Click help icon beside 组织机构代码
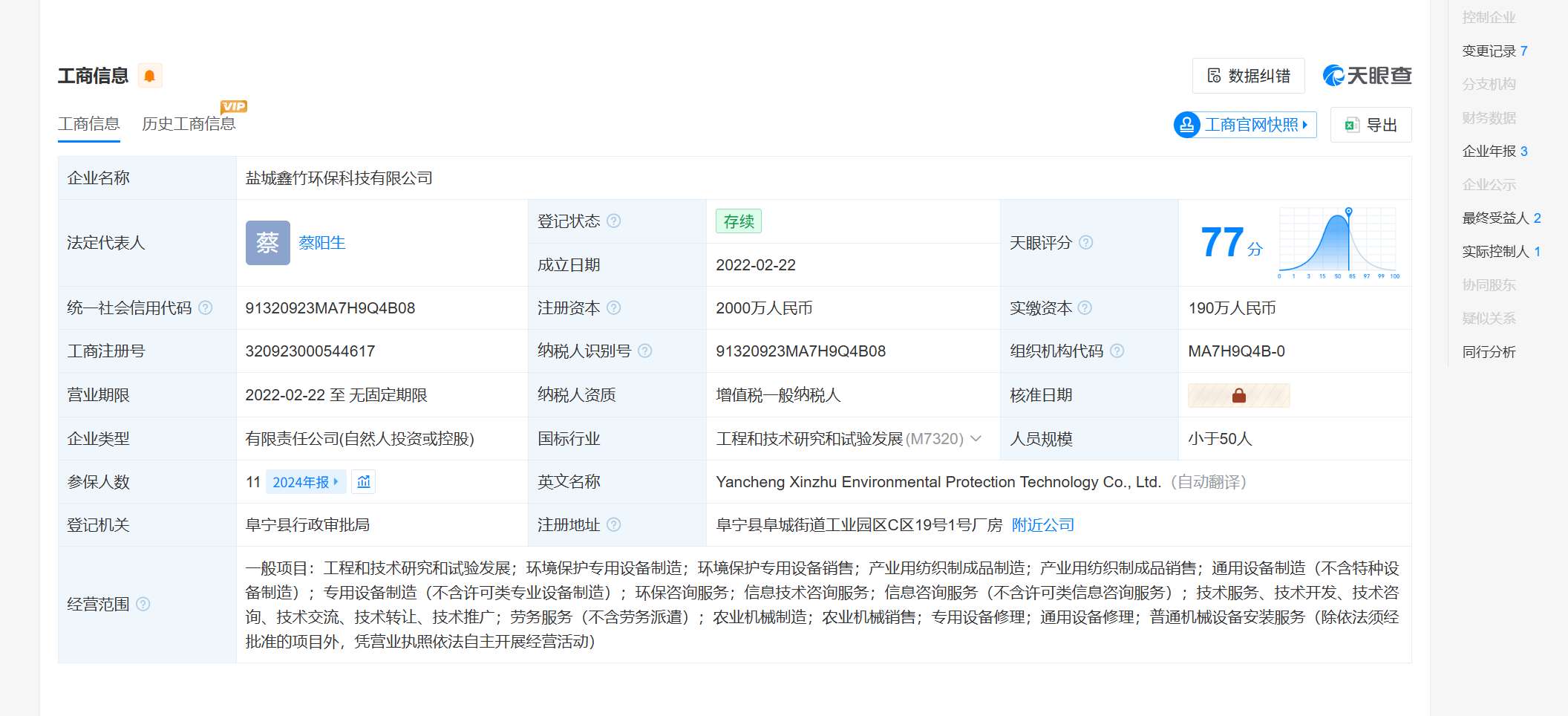 1117,351
